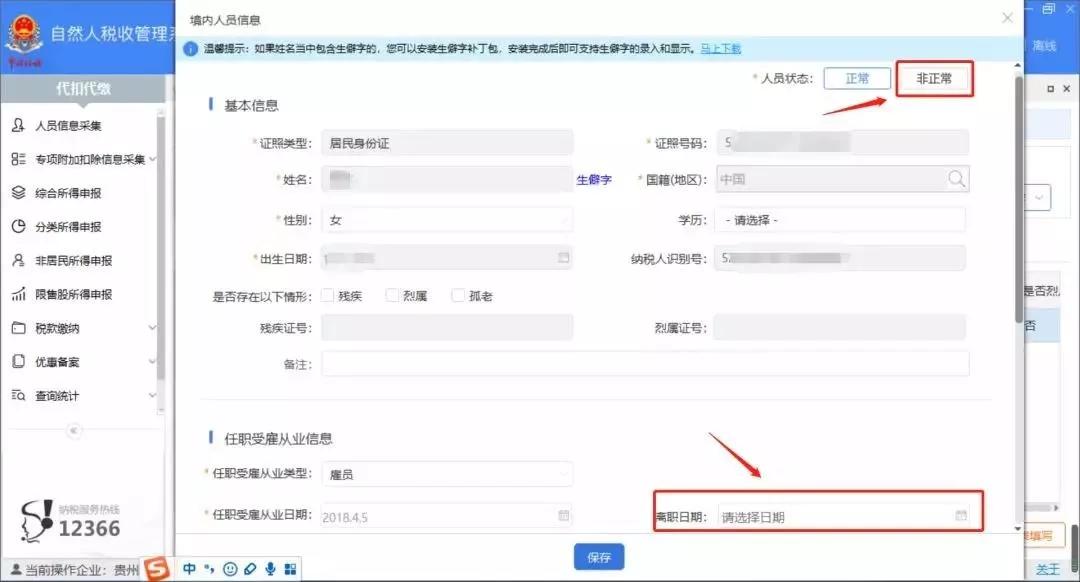Click the 综合所得申报 stacked layers icon
This screenshot has width=1080, height=582.
(19, 193)
